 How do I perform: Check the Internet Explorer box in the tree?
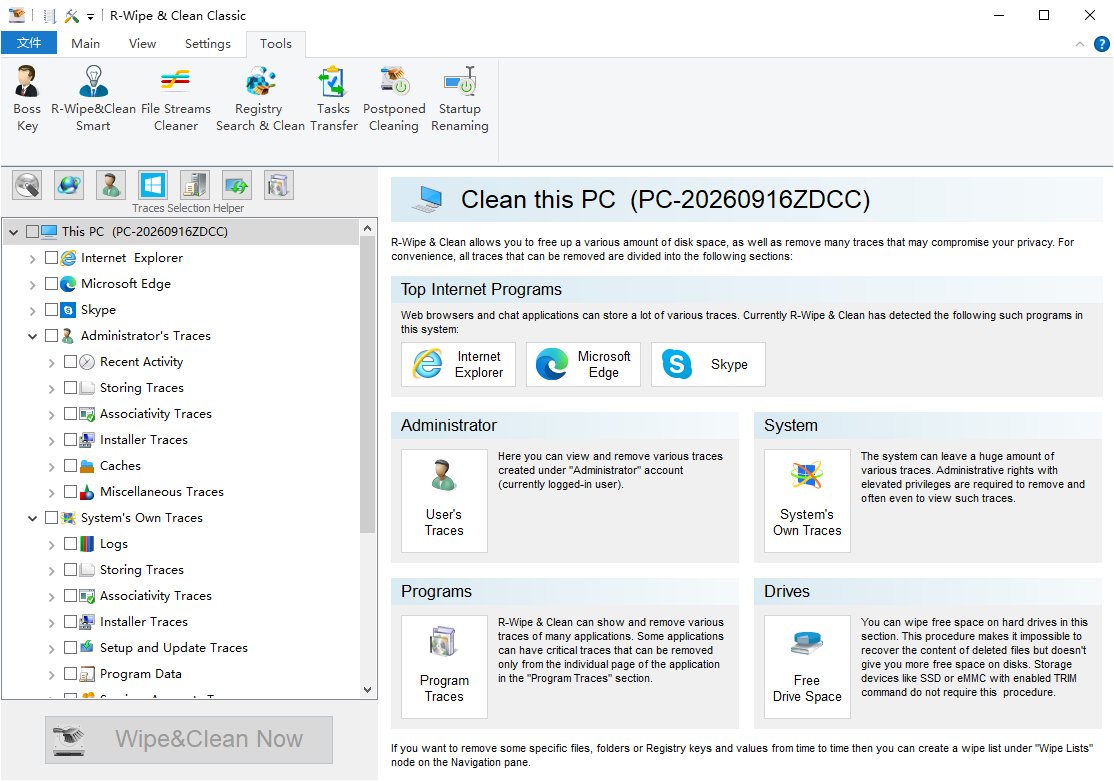point(51,257)
